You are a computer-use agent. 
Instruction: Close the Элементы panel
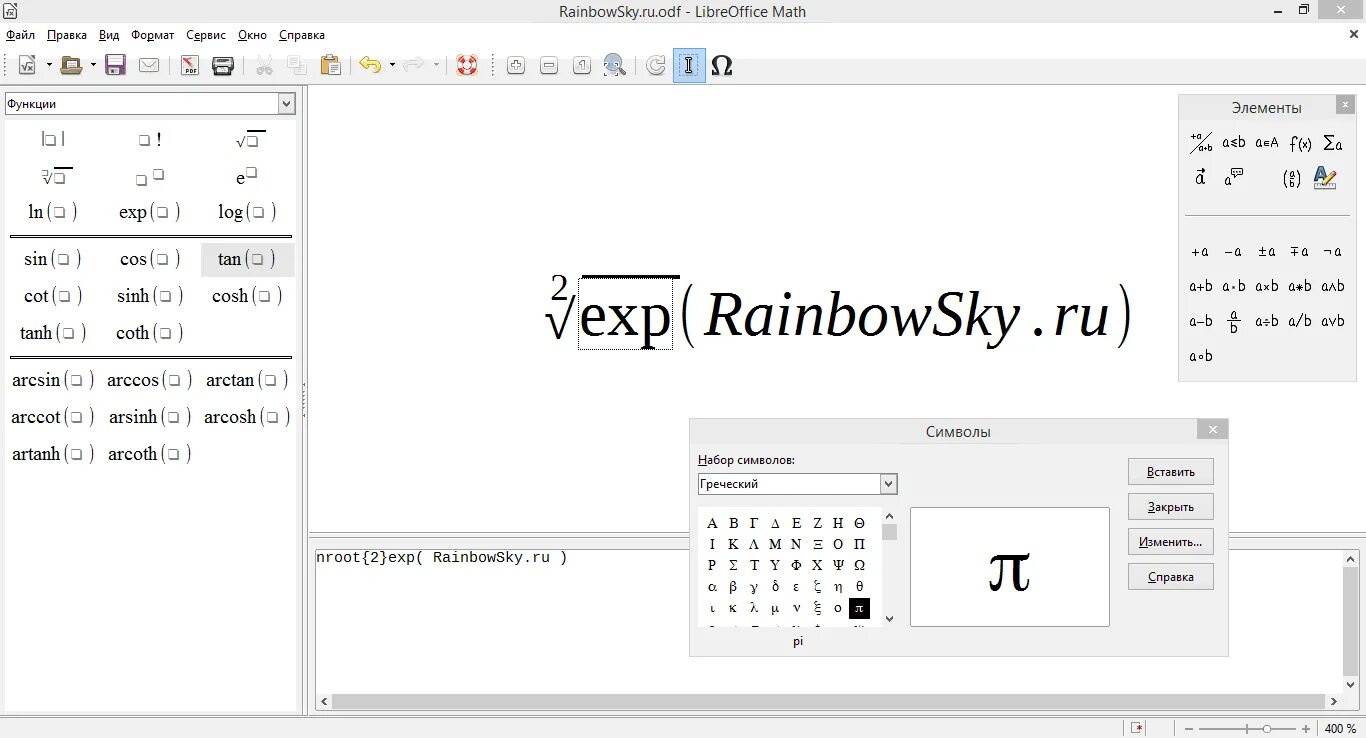[x=1346, y=105]
